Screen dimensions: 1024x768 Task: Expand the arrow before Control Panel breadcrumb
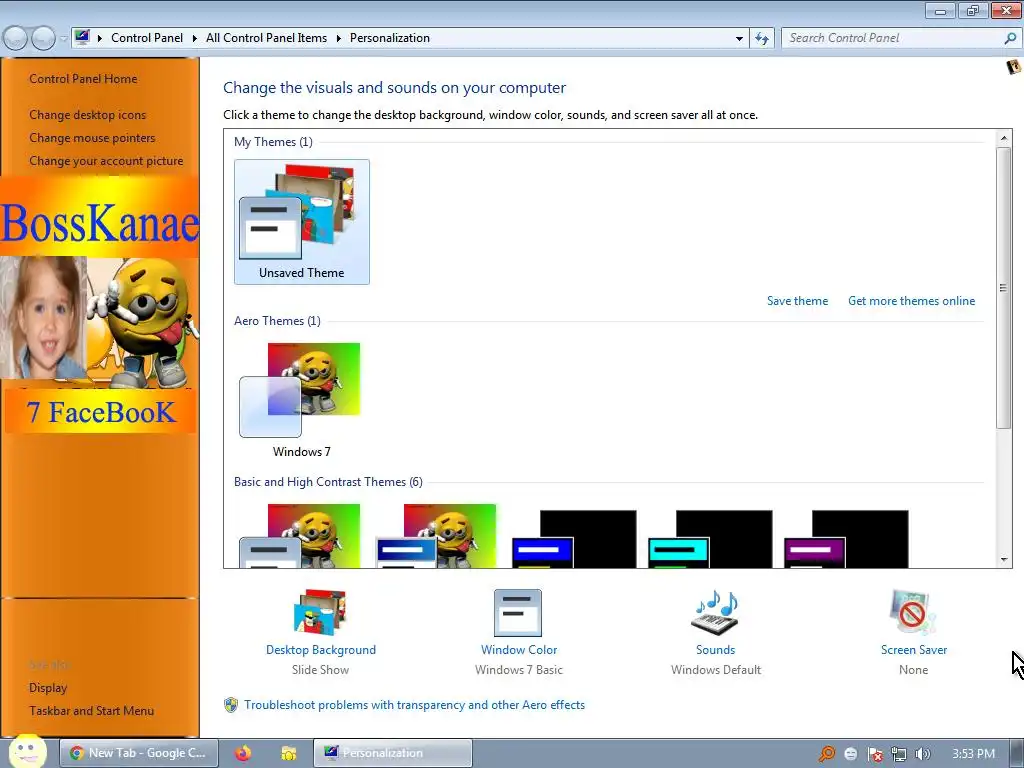(x=100, y=39)
